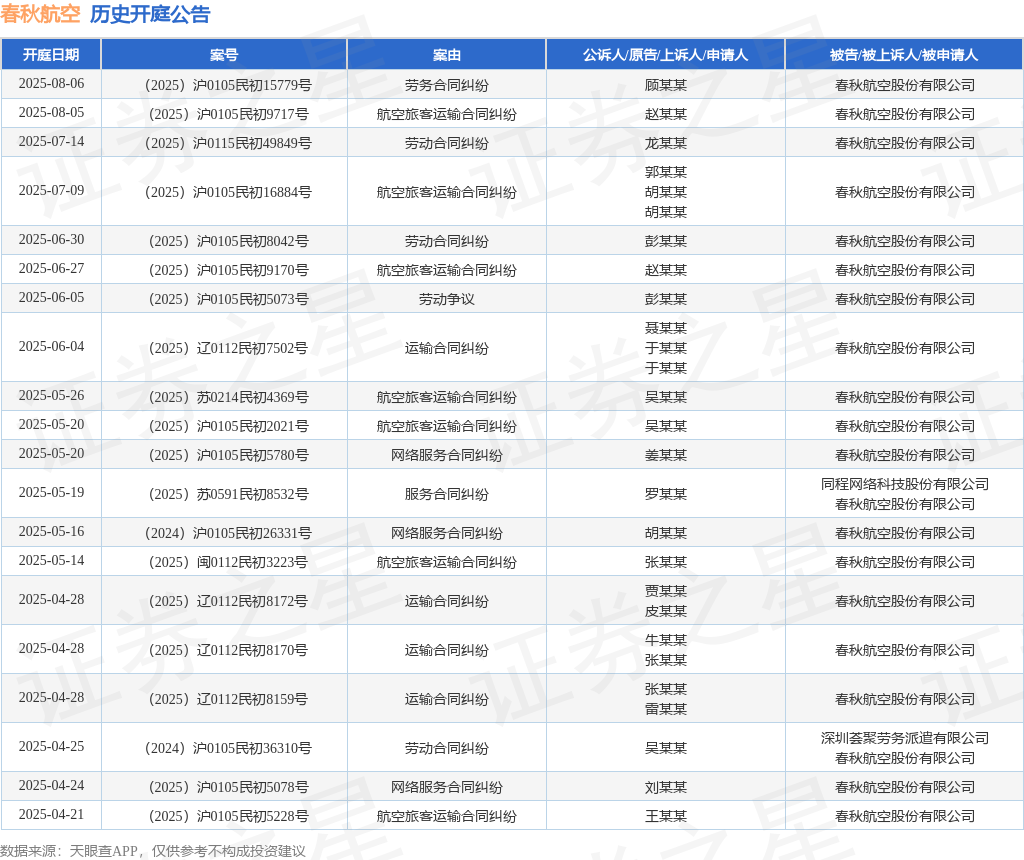Select plaintiff 雷某某

click(x=665, y=709)
